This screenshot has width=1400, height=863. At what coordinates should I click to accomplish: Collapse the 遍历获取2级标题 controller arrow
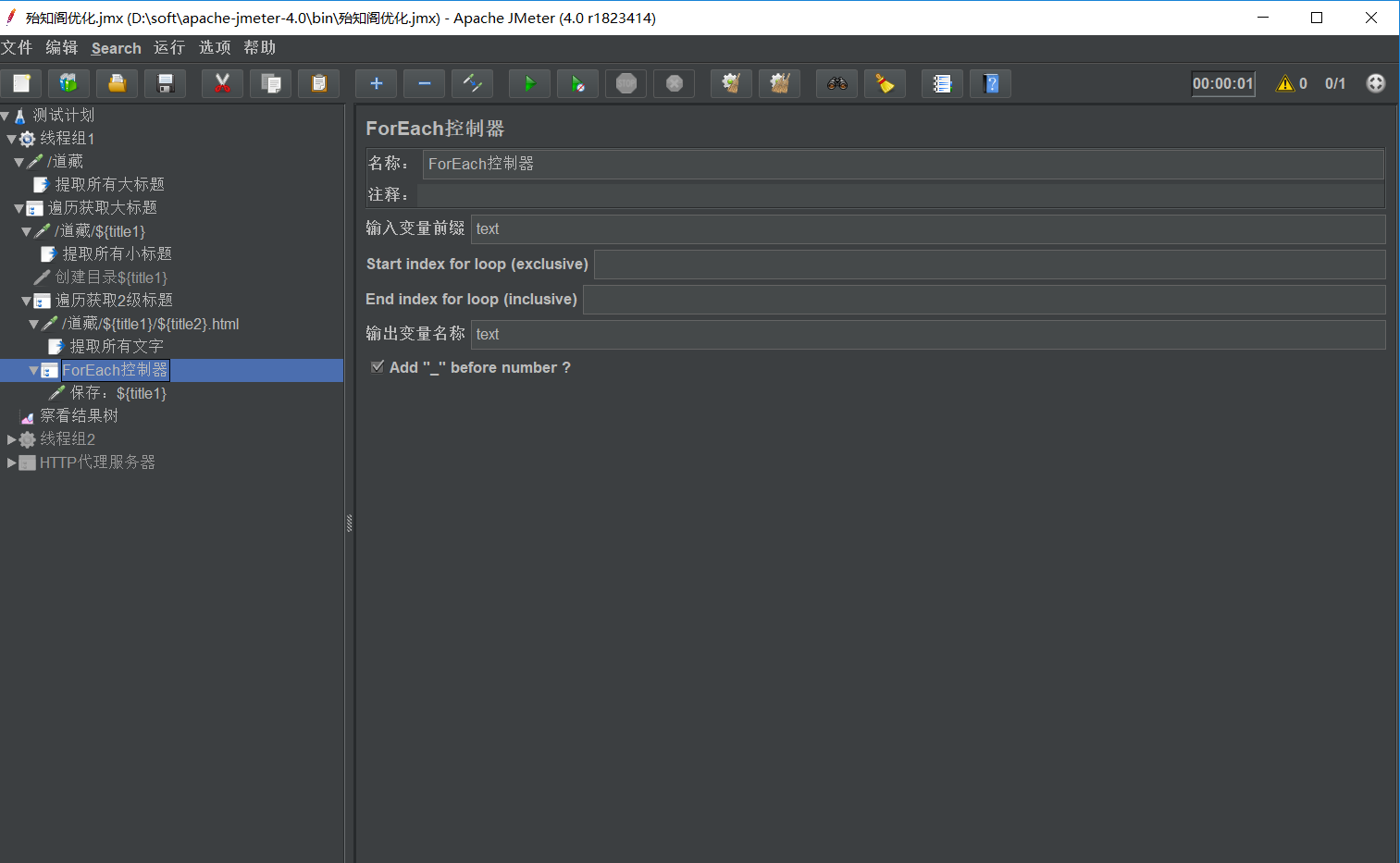point(26,301)
